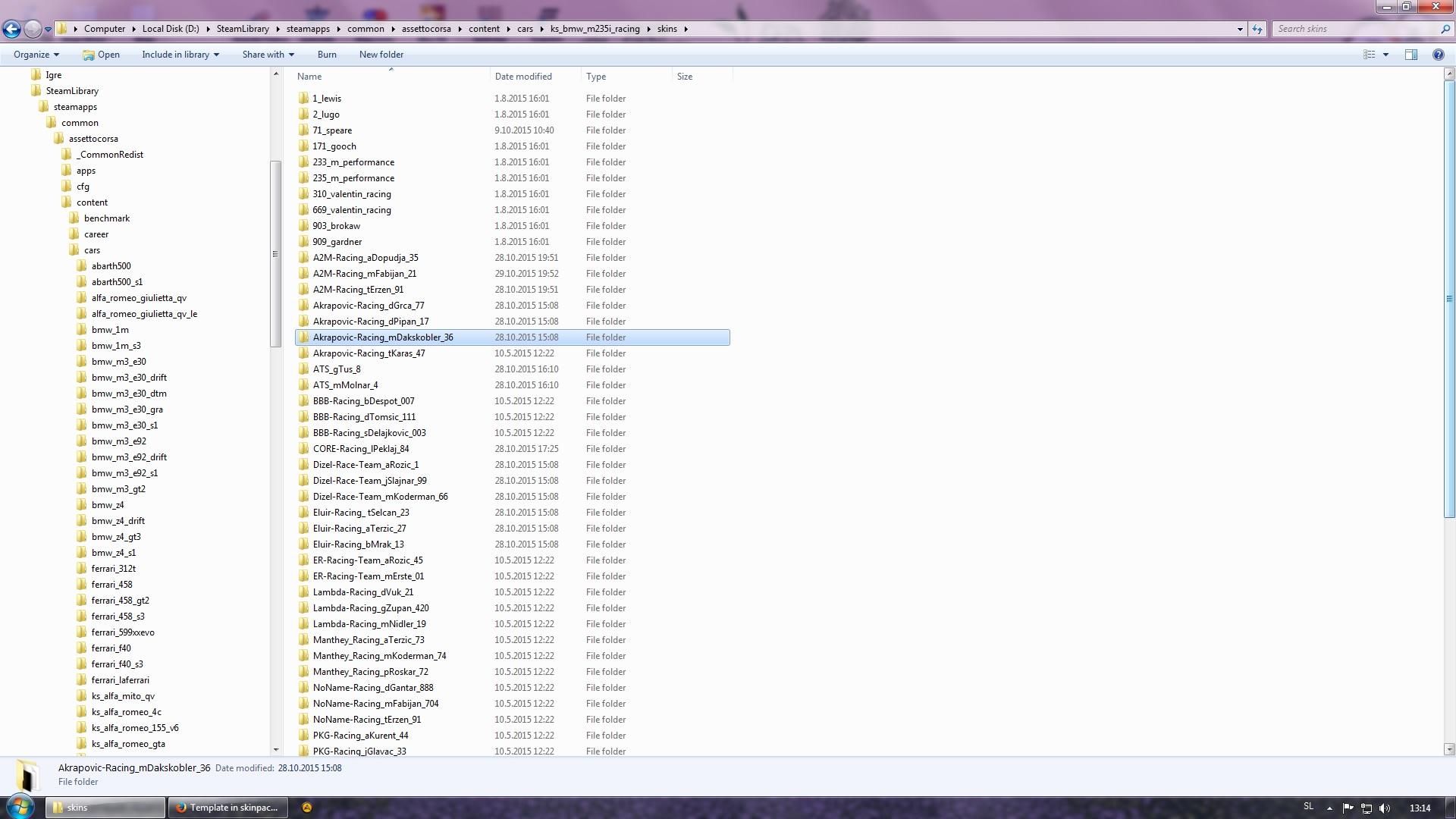Click the taskbar clock 13:14

pyautogui.click(x=1420, y=808)
